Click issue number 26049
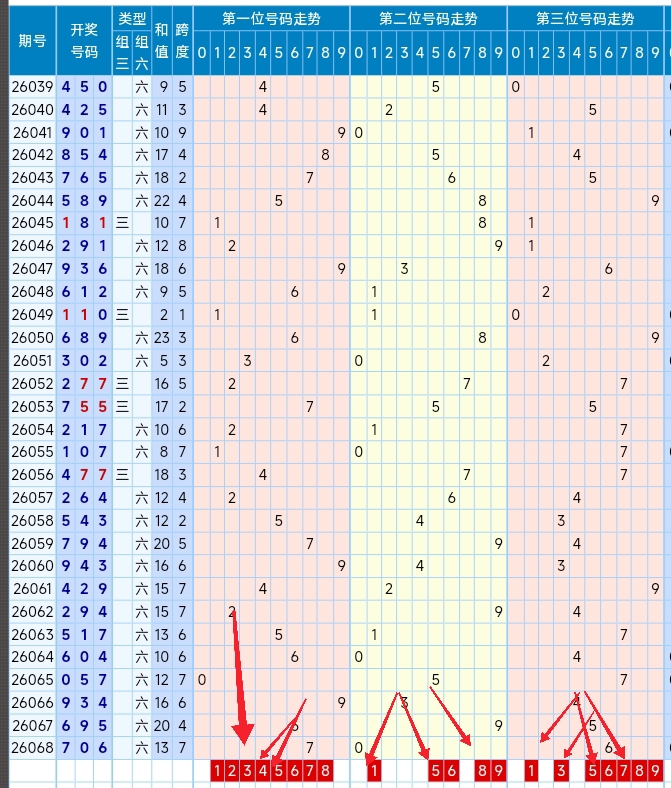Screen dimensions: 671x788 pyautogui.click(x=33, y=315)
